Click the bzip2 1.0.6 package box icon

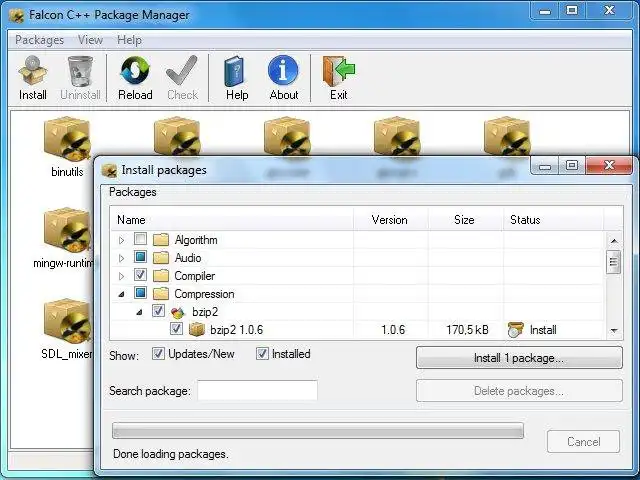[x=197, y=329]
